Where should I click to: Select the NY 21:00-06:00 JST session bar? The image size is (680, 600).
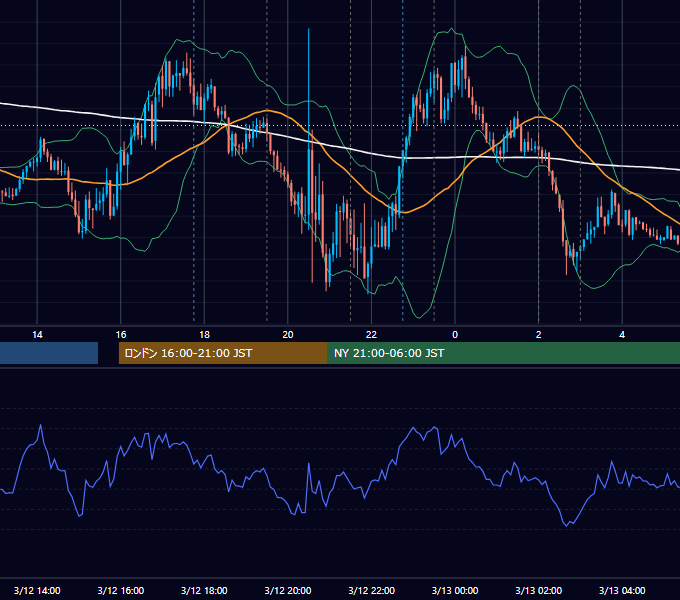click(x=503, y=353)
